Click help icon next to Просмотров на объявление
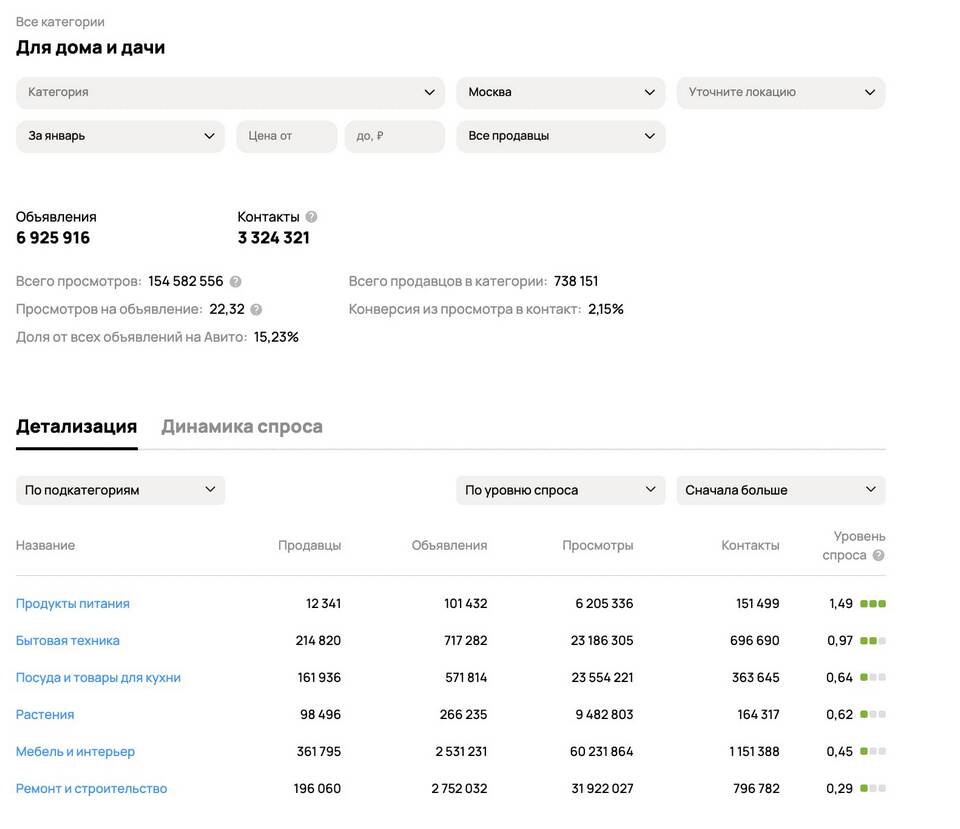960x829 pixels. pos(257,310)
